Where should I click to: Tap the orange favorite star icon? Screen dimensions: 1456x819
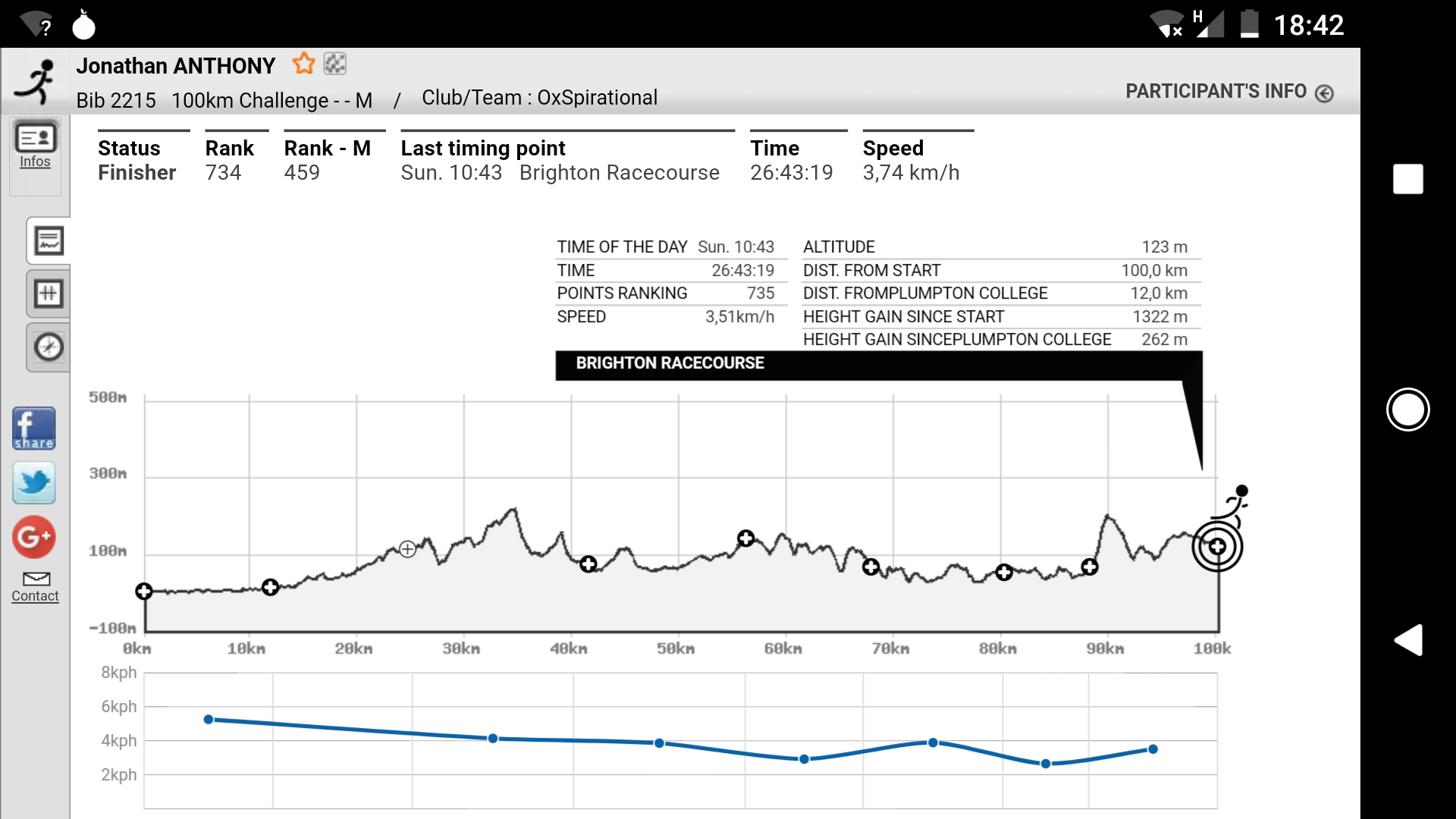(x=303, y=64)
